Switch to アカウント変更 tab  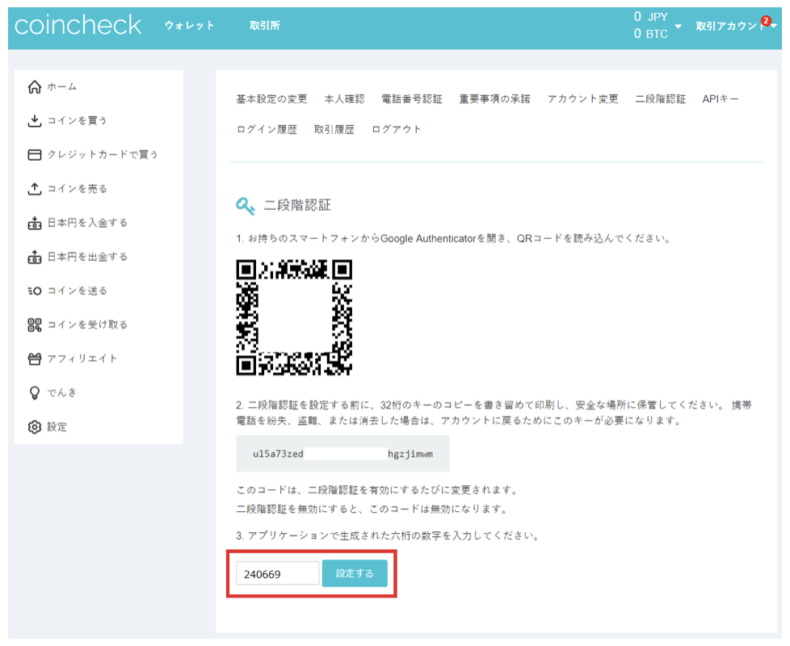(583, 99)
